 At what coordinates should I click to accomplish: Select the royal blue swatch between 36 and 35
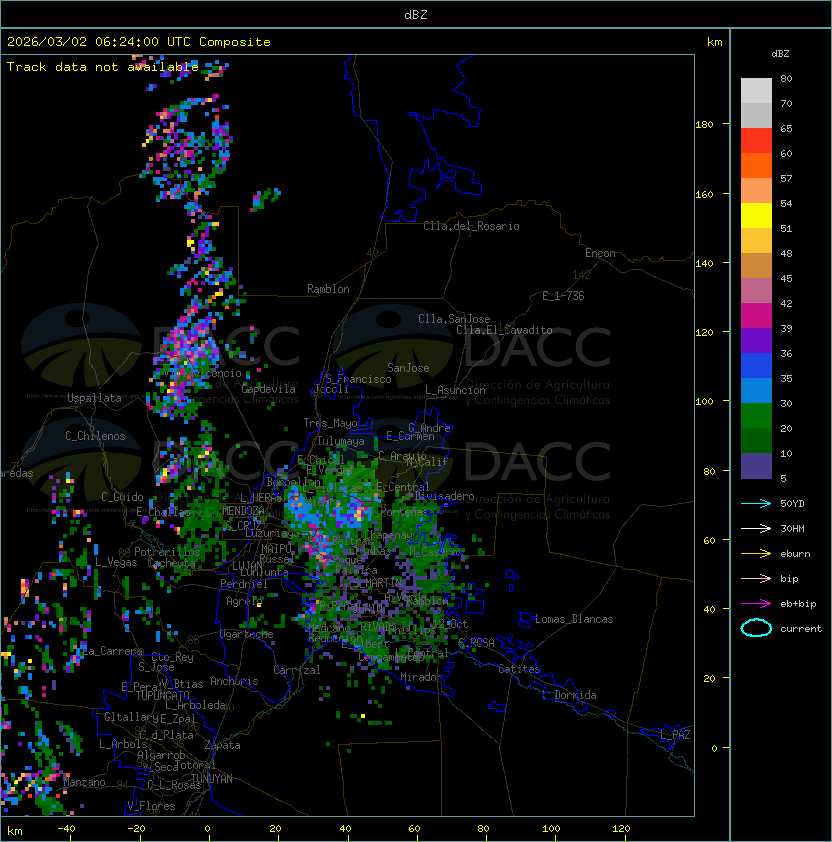(756, 366)
